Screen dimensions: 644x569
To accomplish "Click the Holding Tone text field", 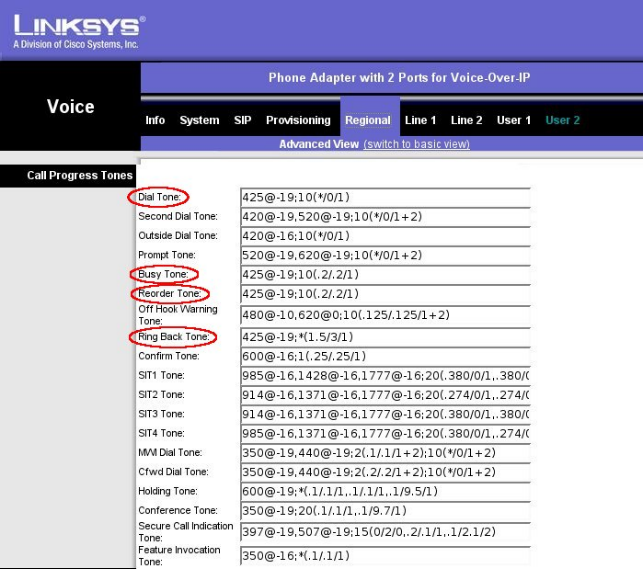I will tap(385, 492).
